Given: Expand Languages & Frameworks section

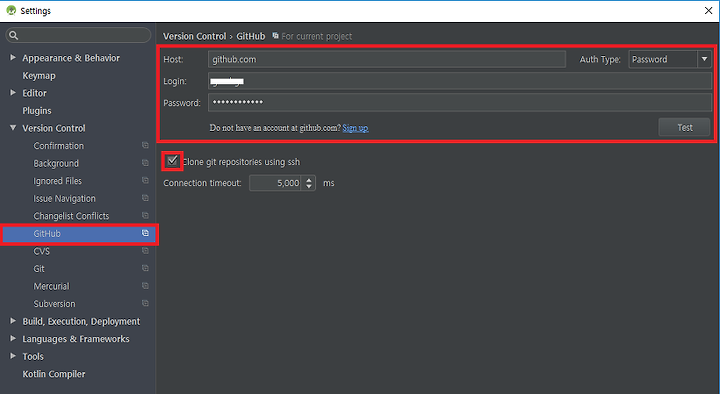Looking at the screenshot, I should click(13, 338).
